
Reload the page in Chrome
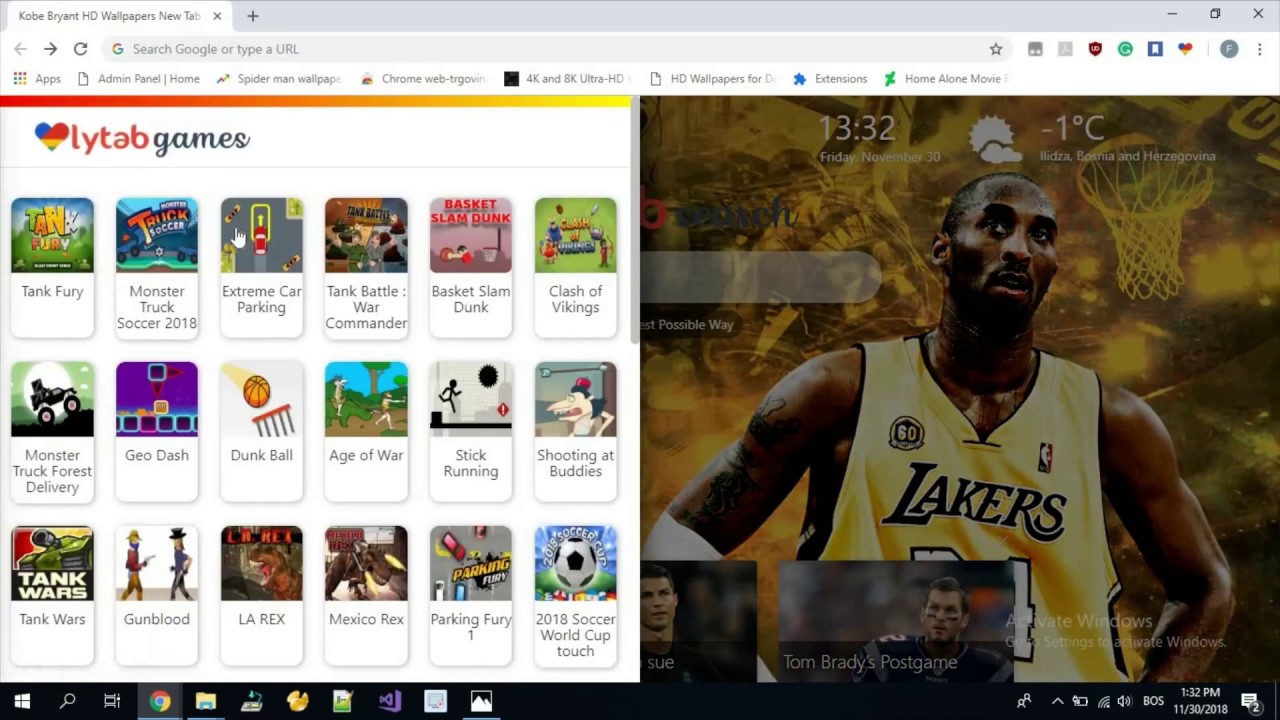(80, 49)
